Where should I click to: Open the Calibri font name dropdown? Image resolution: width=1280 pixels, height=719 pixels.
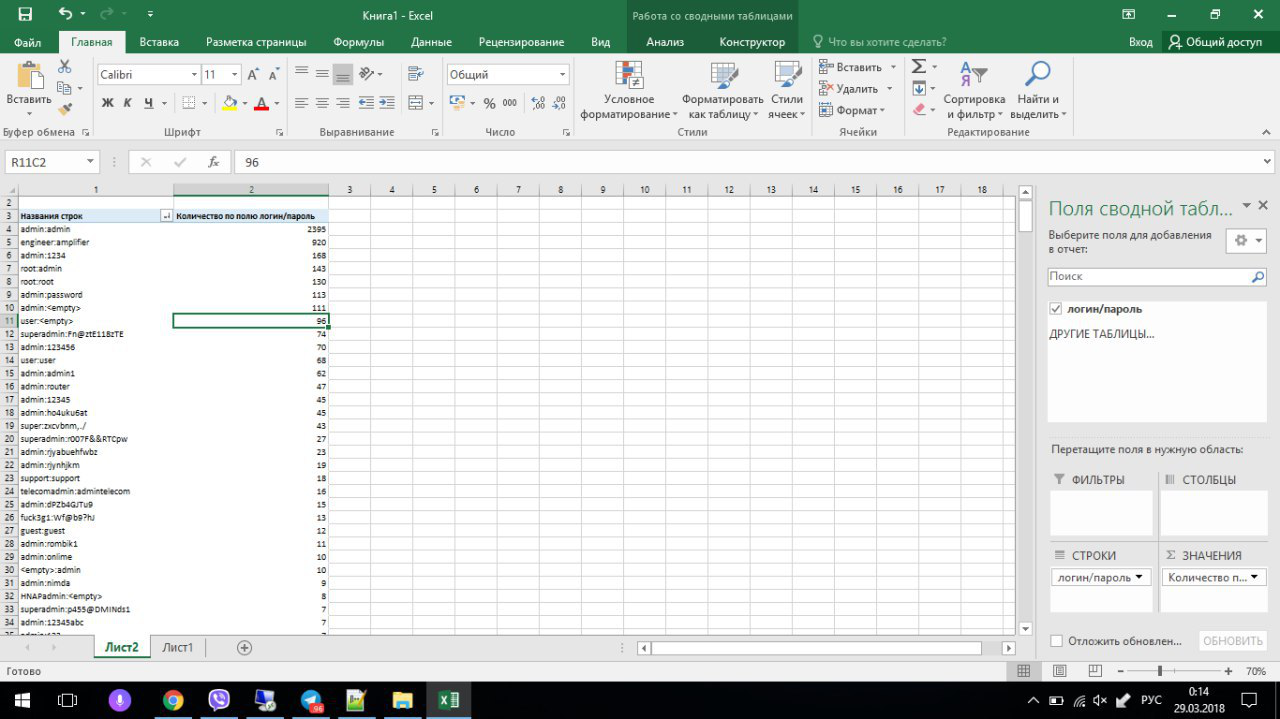pos(194,75)
